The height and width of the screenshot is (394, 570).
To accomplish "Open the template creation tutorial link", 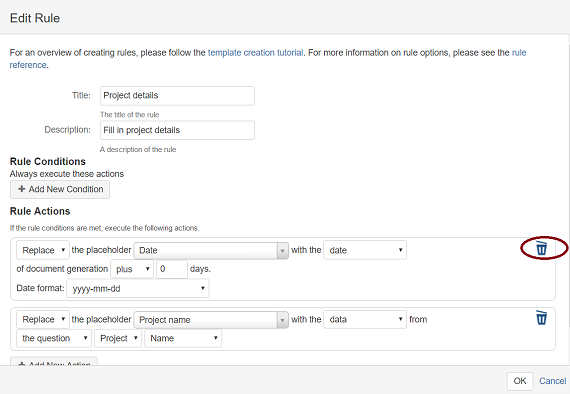I will [255, 53].
